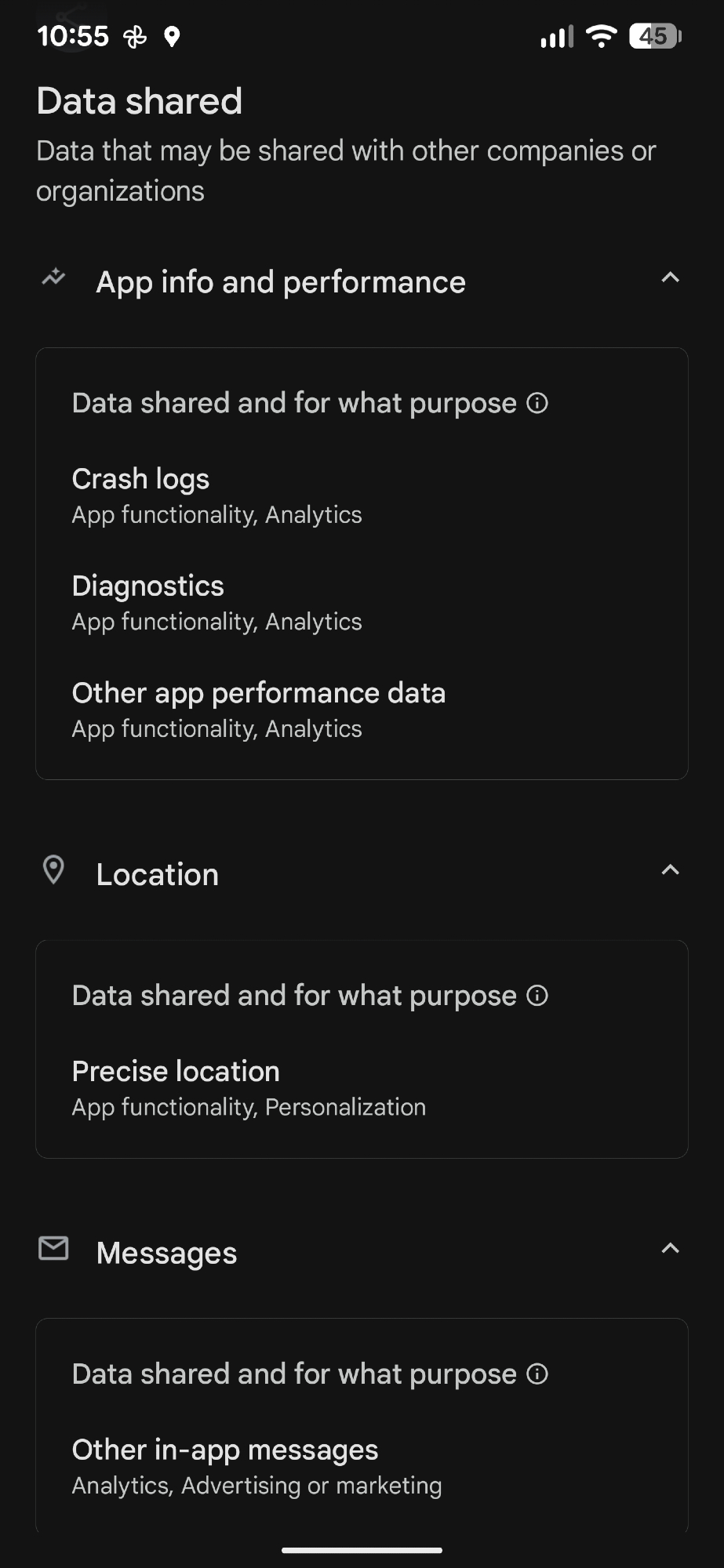Collapse the Location section
The height and width of the screenshot is (1568, 724).
(x=670, y=870)
